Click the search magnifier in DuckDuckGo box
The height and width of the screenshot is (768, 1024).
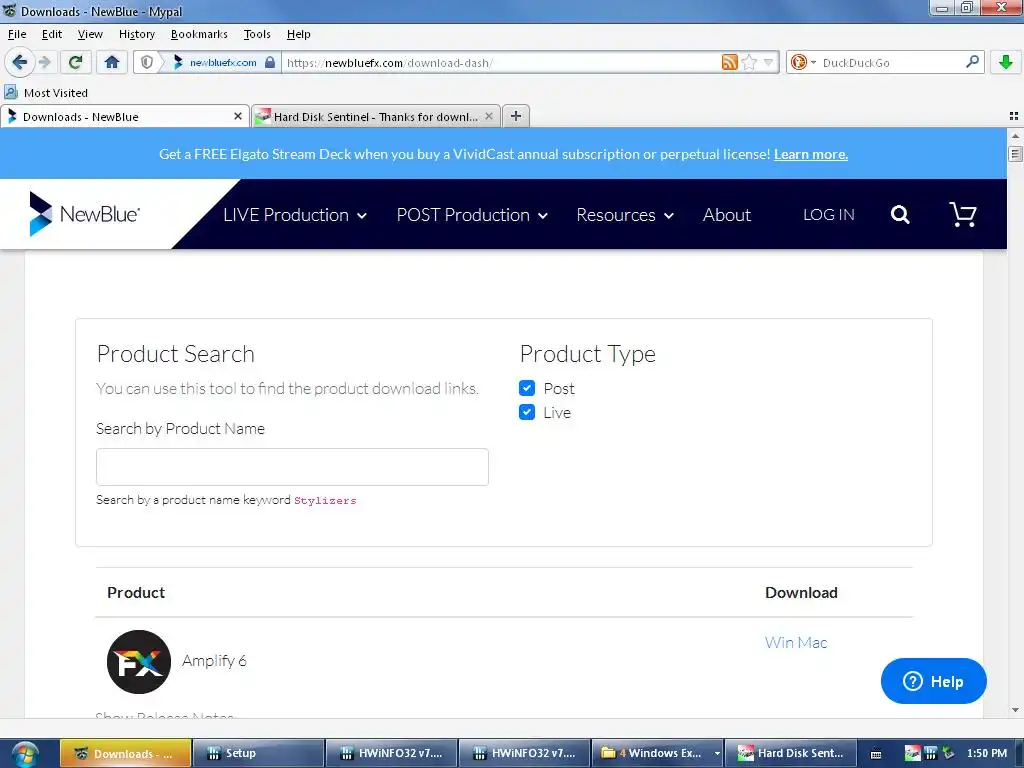(972, 62)
